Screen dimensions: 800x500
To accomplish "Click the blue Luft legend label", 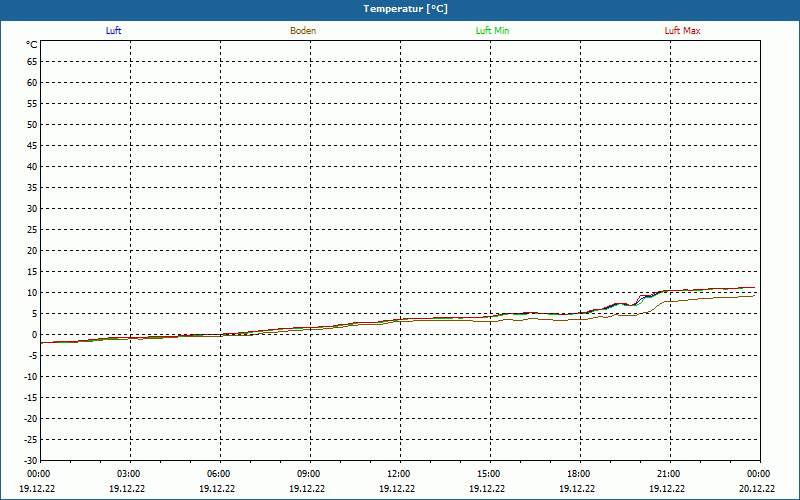I will tap(113, 31).
